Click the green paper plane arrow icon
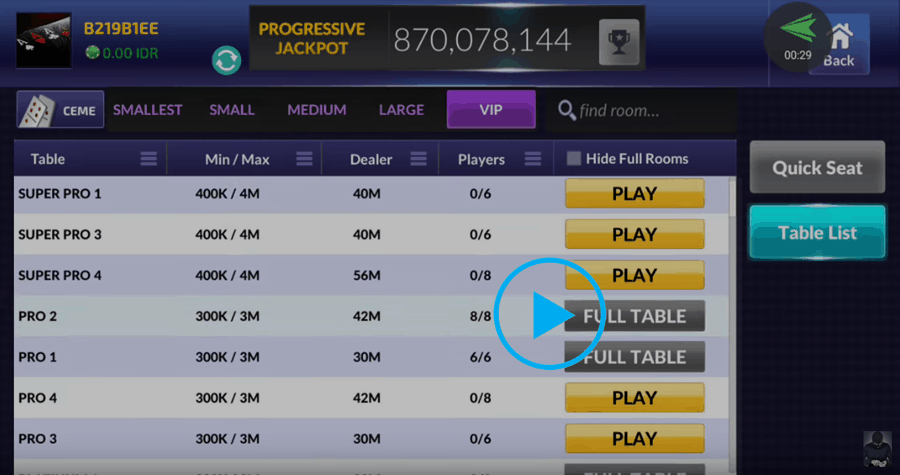Viewport: 900px width, 475px height. [798, 28]
